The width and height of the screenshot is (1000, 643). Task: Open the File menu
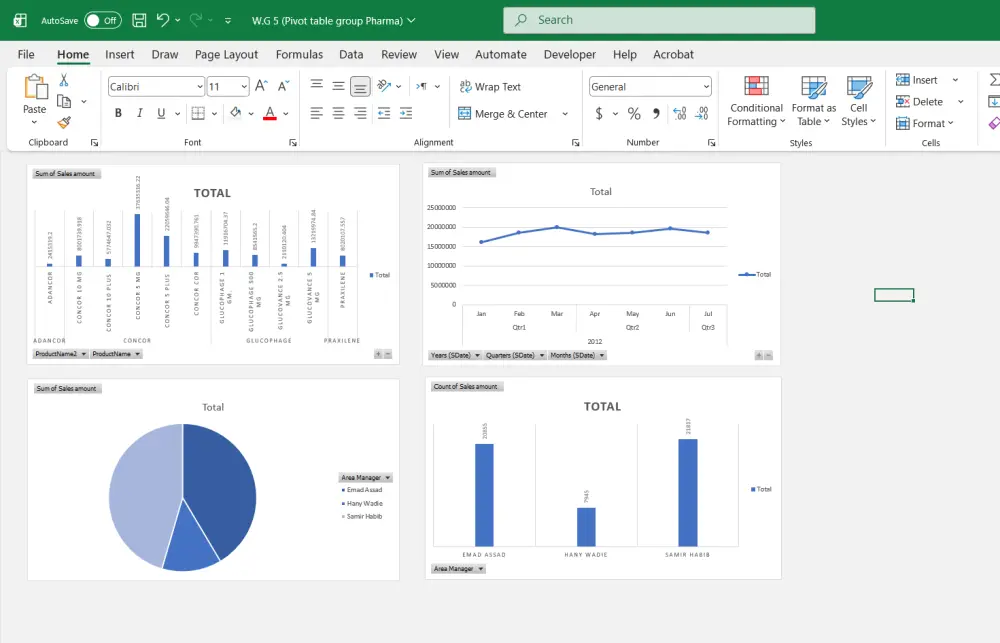(x=26, y=54)
